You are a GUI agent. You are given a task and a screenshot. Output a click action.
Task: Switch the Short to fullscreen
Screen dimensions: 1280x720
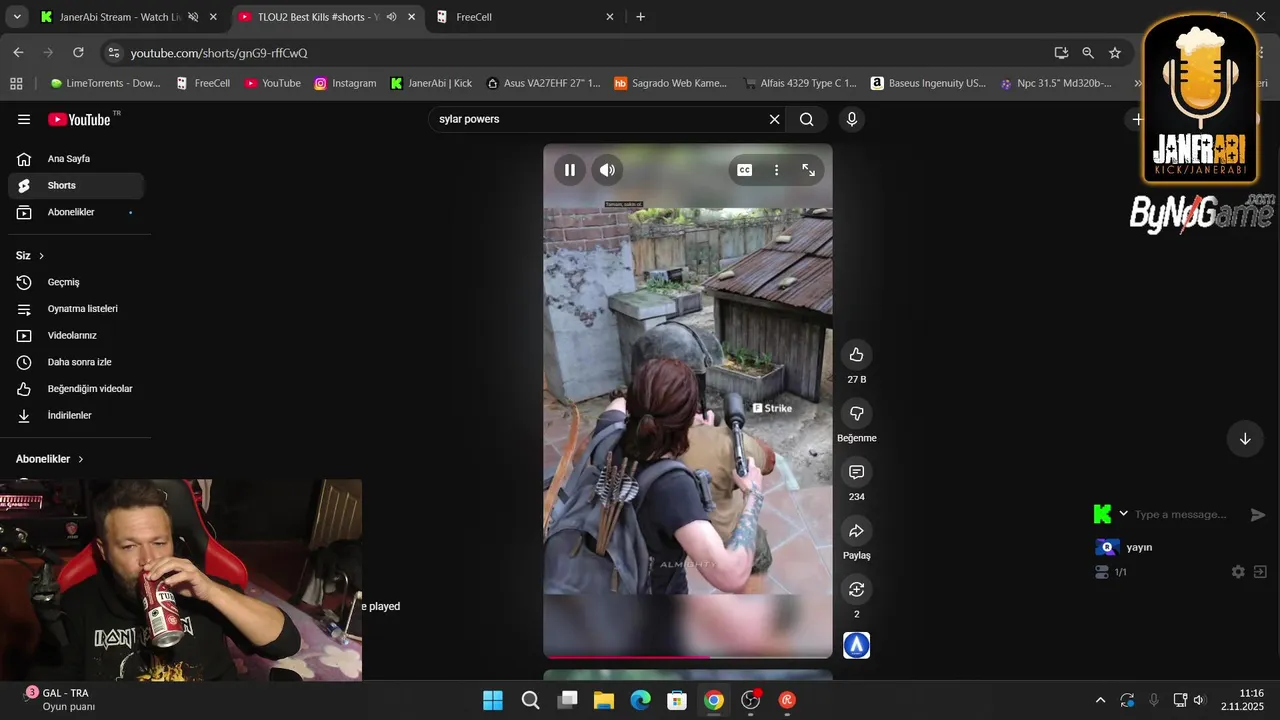pyautogui.click(x=808, y=170)
